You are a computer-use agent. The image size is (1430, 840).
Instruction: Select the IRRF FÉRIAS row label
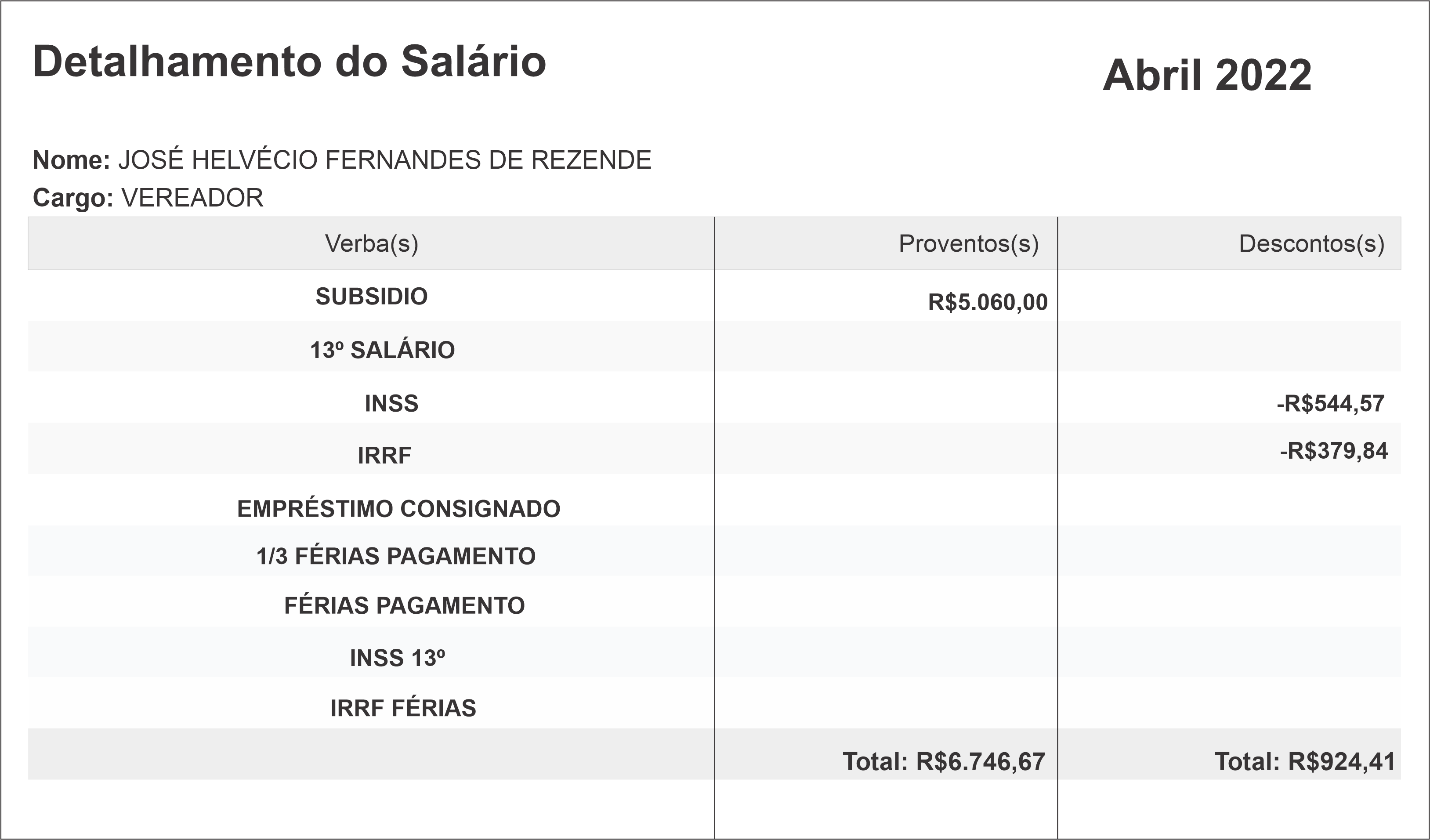pyautogui.click(x=403, y=708)
